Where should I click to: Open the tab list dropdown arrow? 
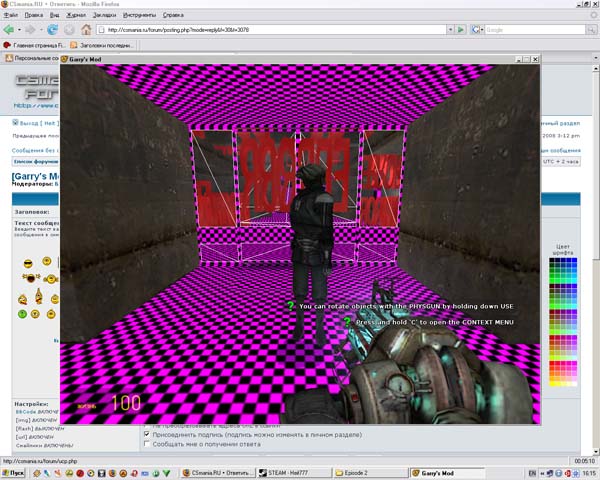pyautogui.click(x=596, y=58)
